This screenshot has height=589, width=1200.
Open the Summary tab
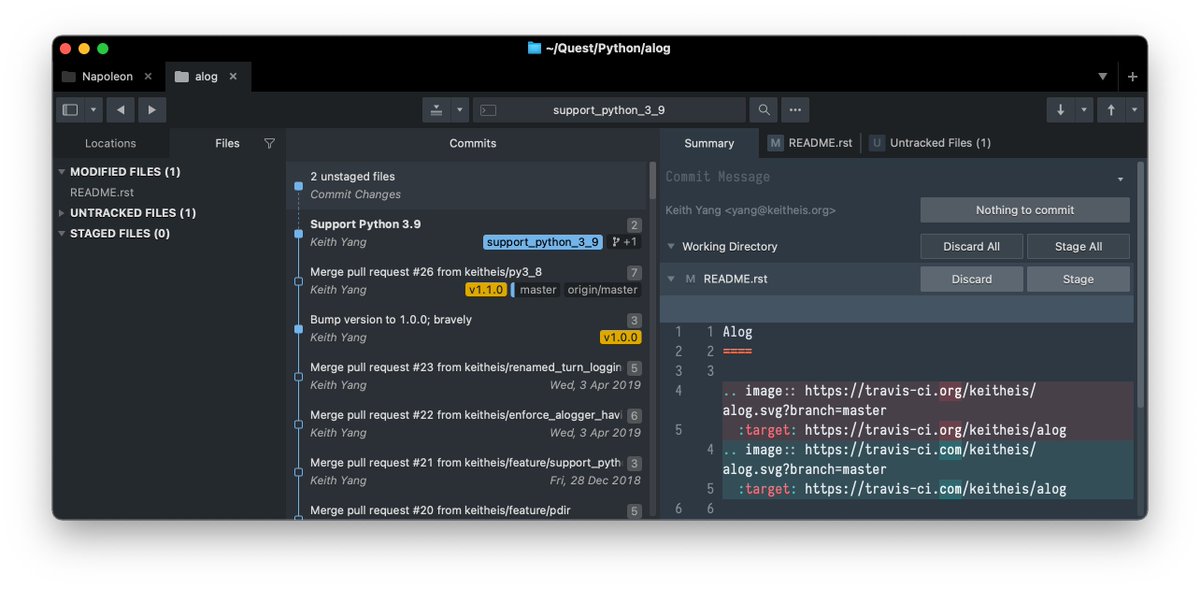tap(709, 143)
